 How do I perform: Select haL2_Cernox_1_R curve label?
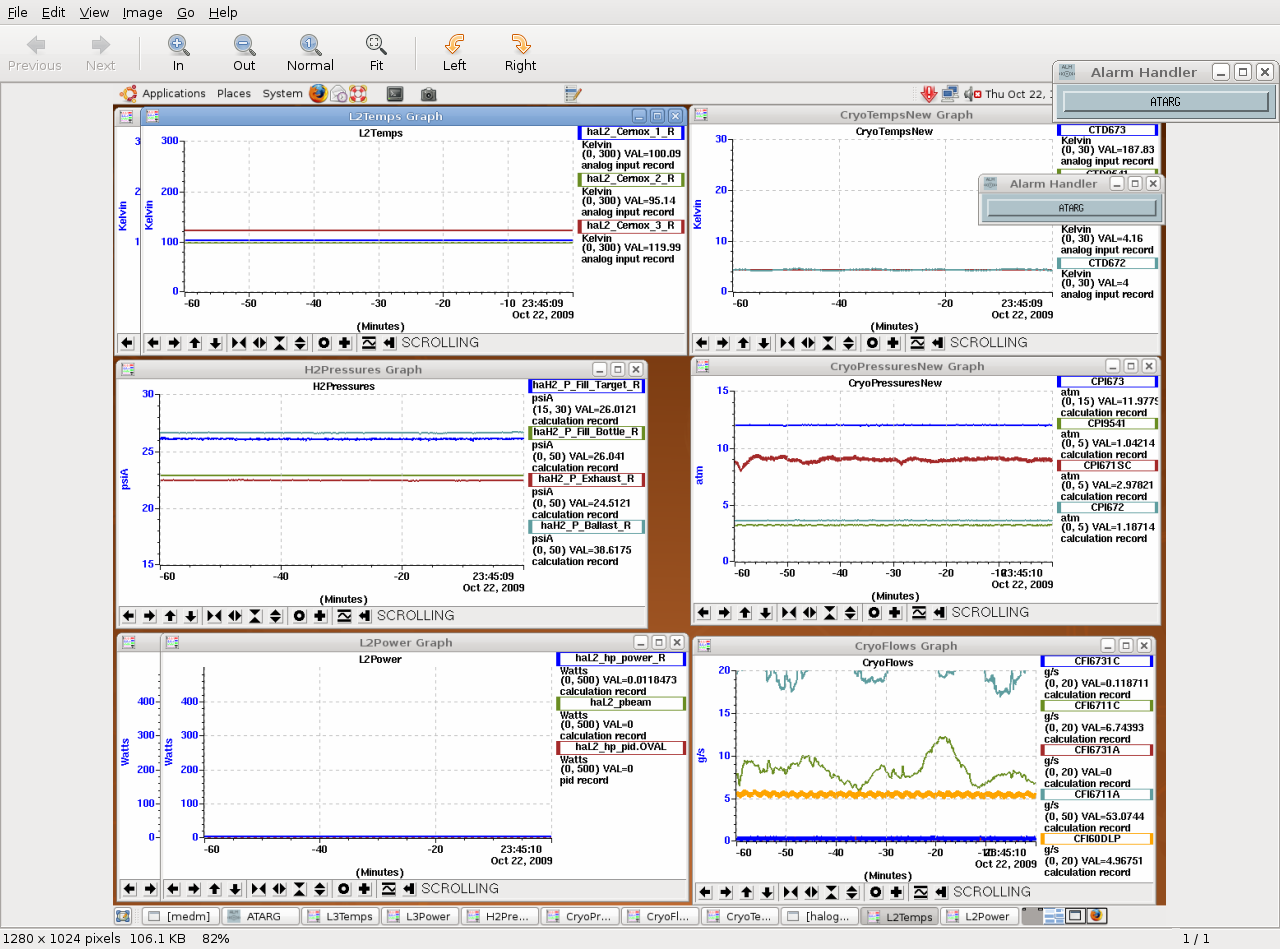(x=630, y=132)
